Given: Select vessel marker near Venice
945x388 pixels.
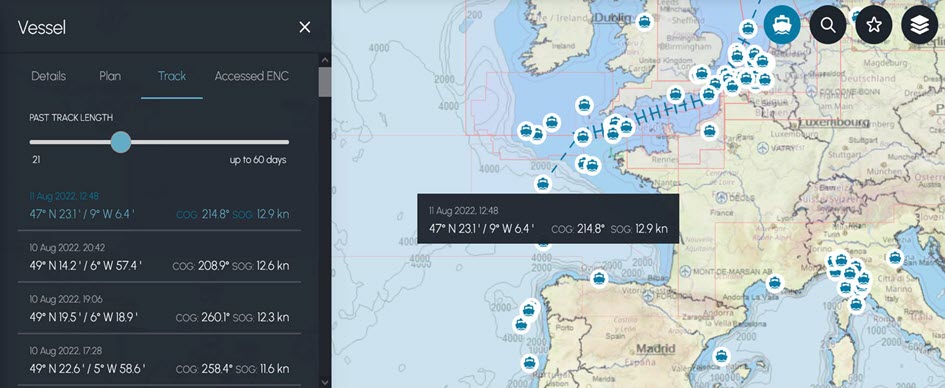Looking at the screenshot, I should (x=895, y=258).
